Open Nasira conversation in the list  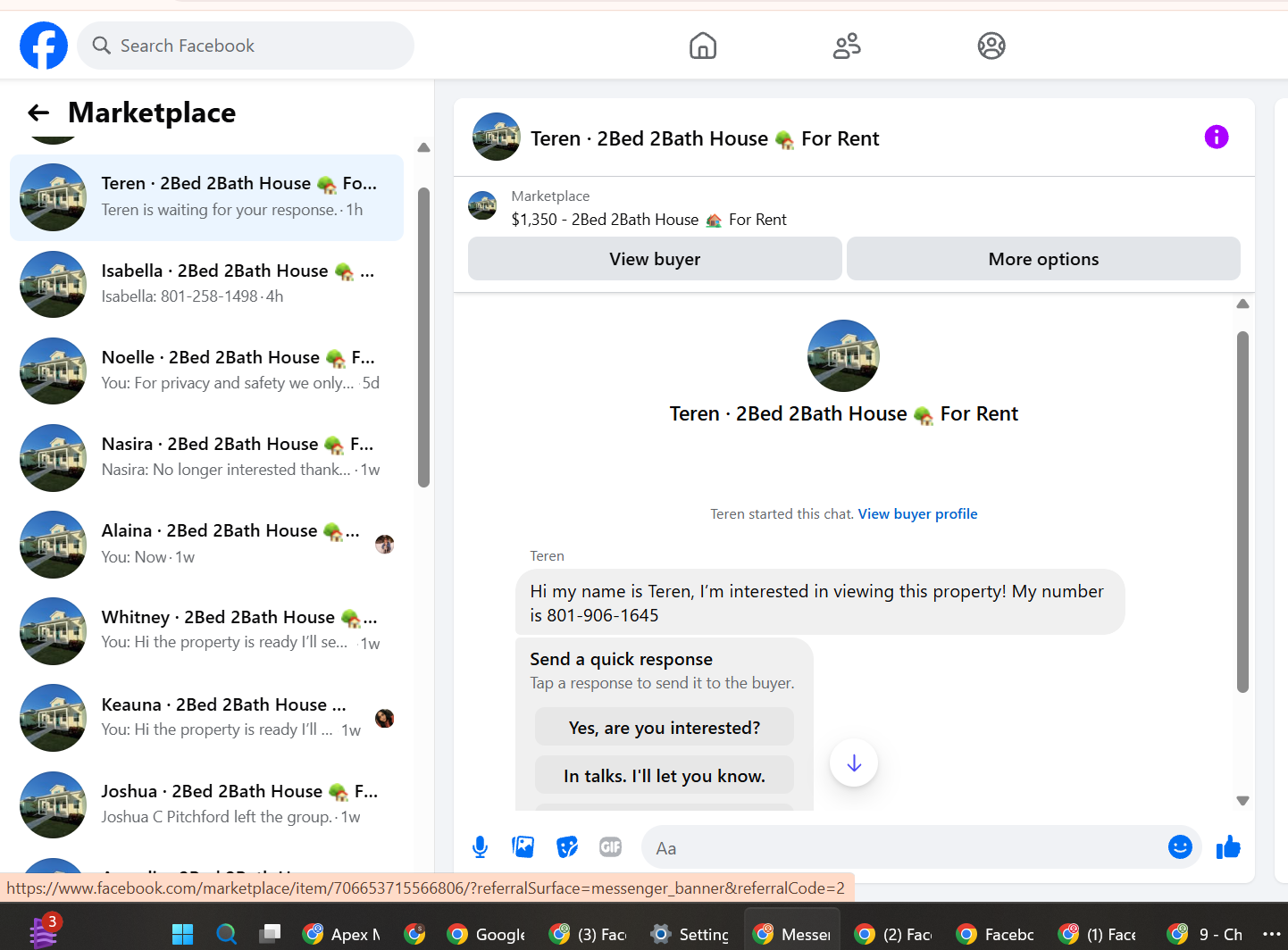(x=206, y=457)
